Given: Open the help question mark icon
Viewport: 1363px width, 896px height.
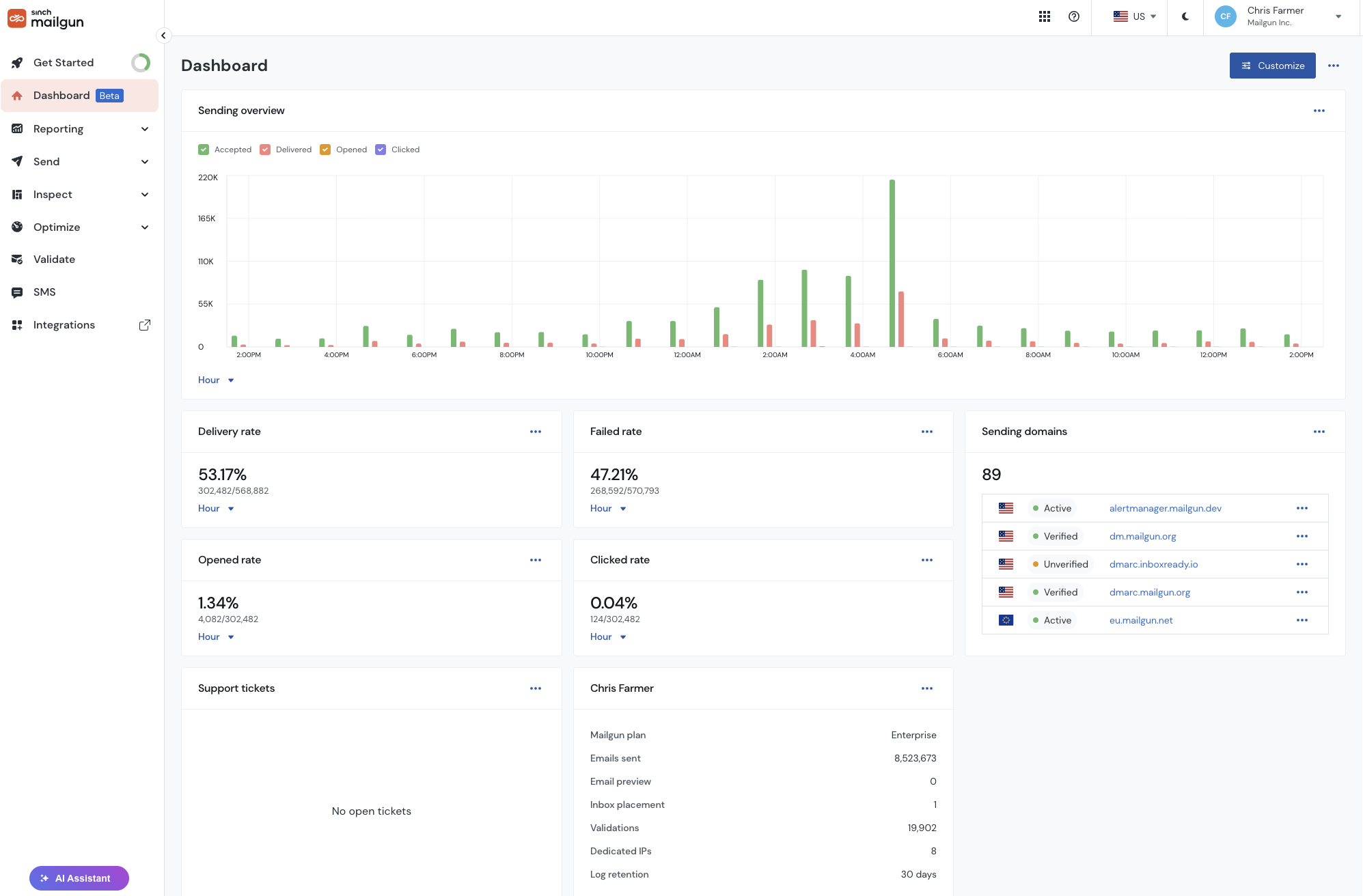Looking at the screenshot, I should [x=1074, y=16].
